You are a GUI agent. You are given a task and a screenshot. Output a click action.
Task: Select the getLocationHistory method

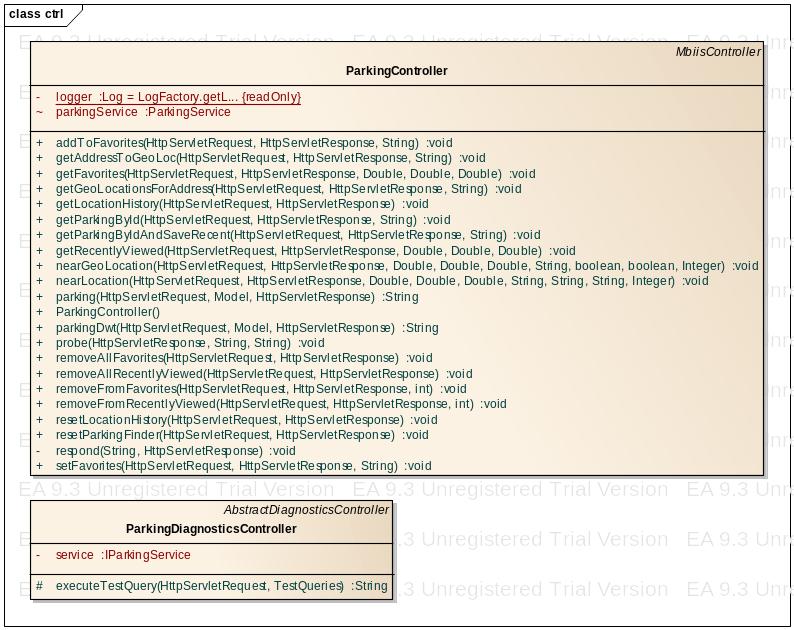(x=242, y=204)
